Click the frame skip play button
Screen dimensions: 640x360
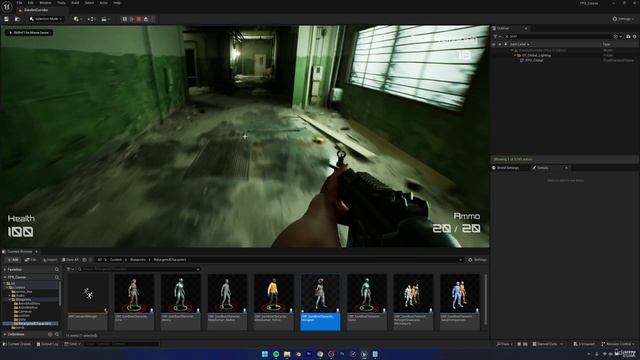(x=132, y=19)
